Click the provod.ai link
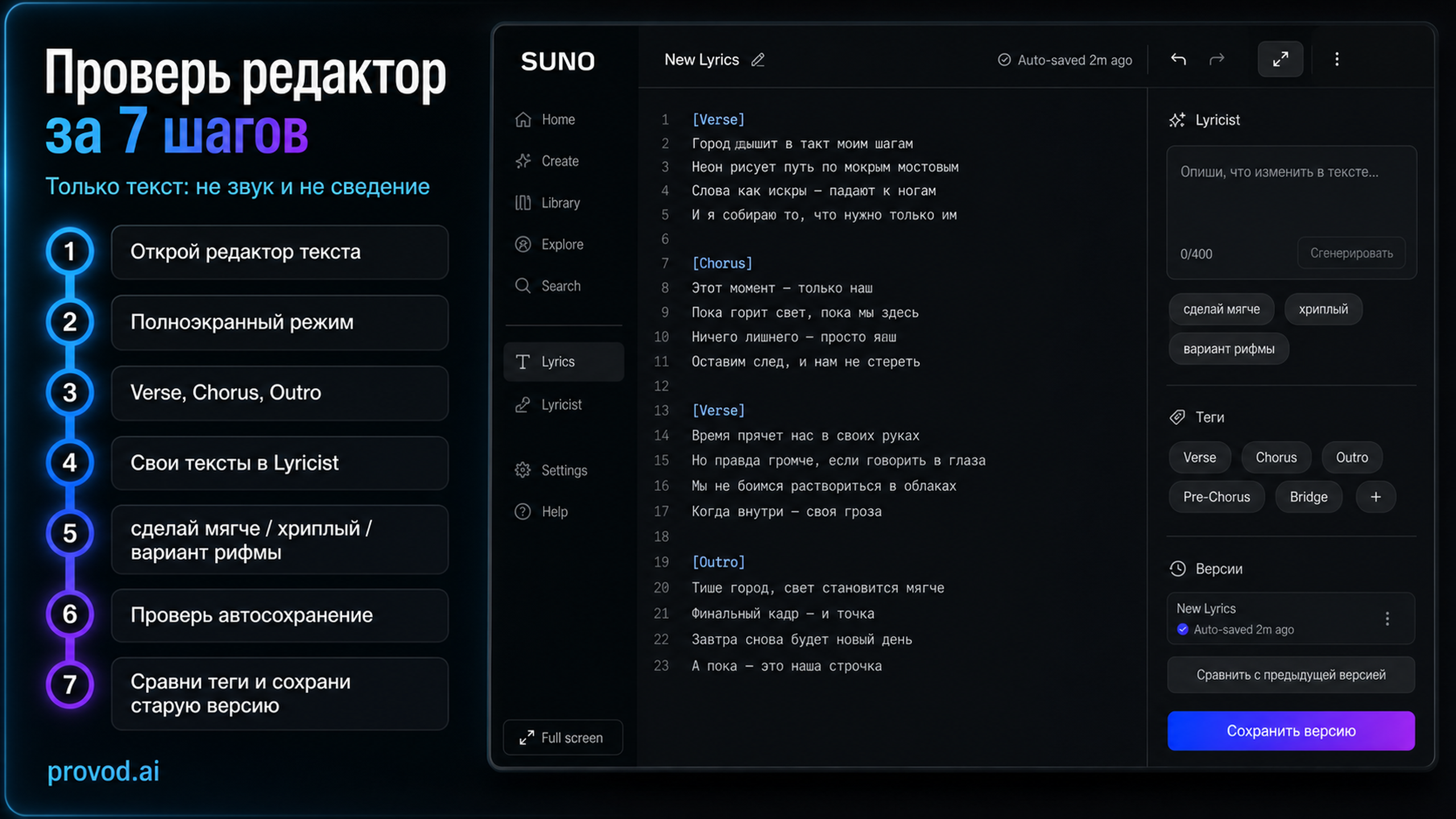 103,772
